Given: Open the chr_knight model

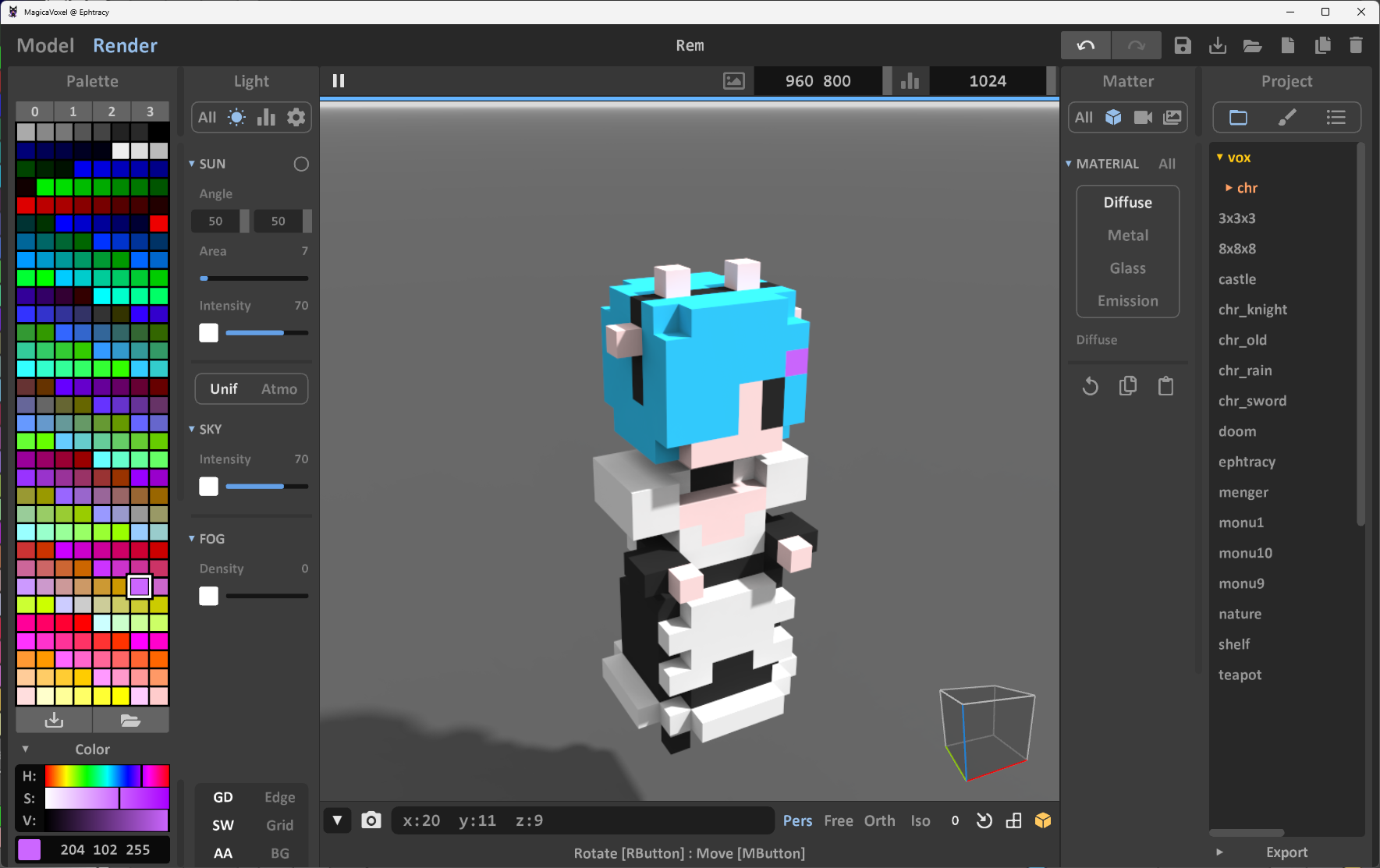Looking at the screenshot, I should [1253, 310].
